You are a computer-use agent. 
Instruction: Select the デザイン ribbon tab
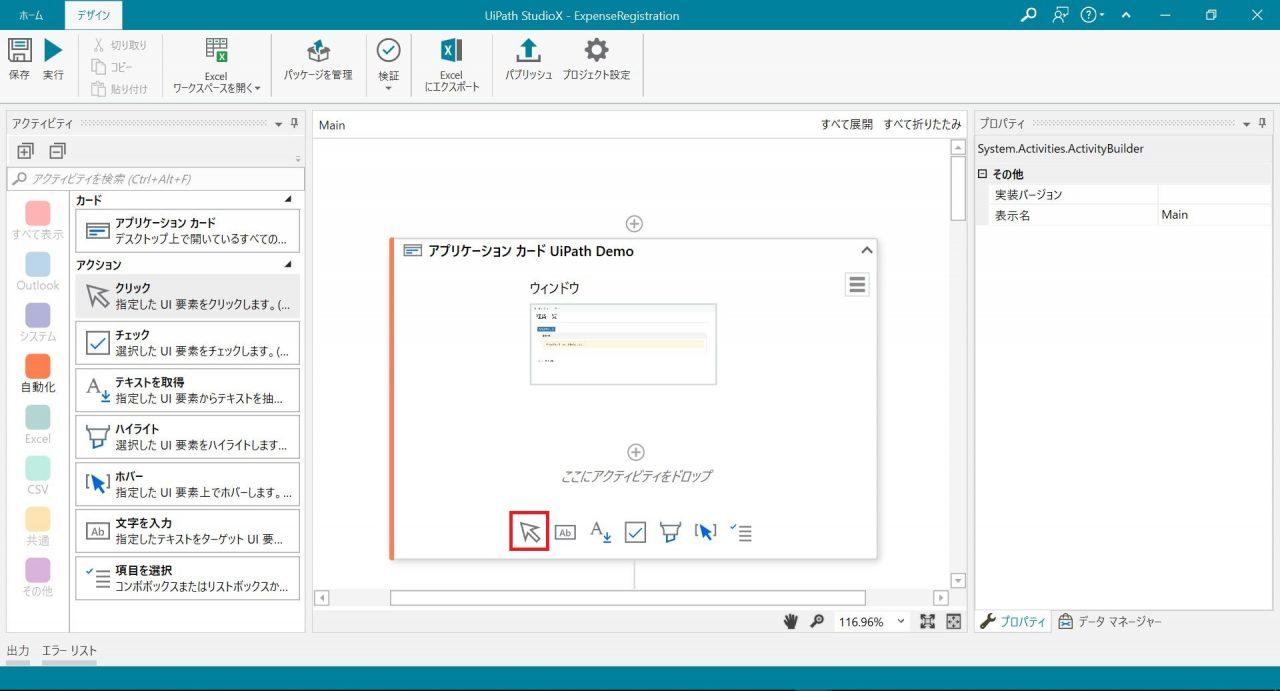94,16
